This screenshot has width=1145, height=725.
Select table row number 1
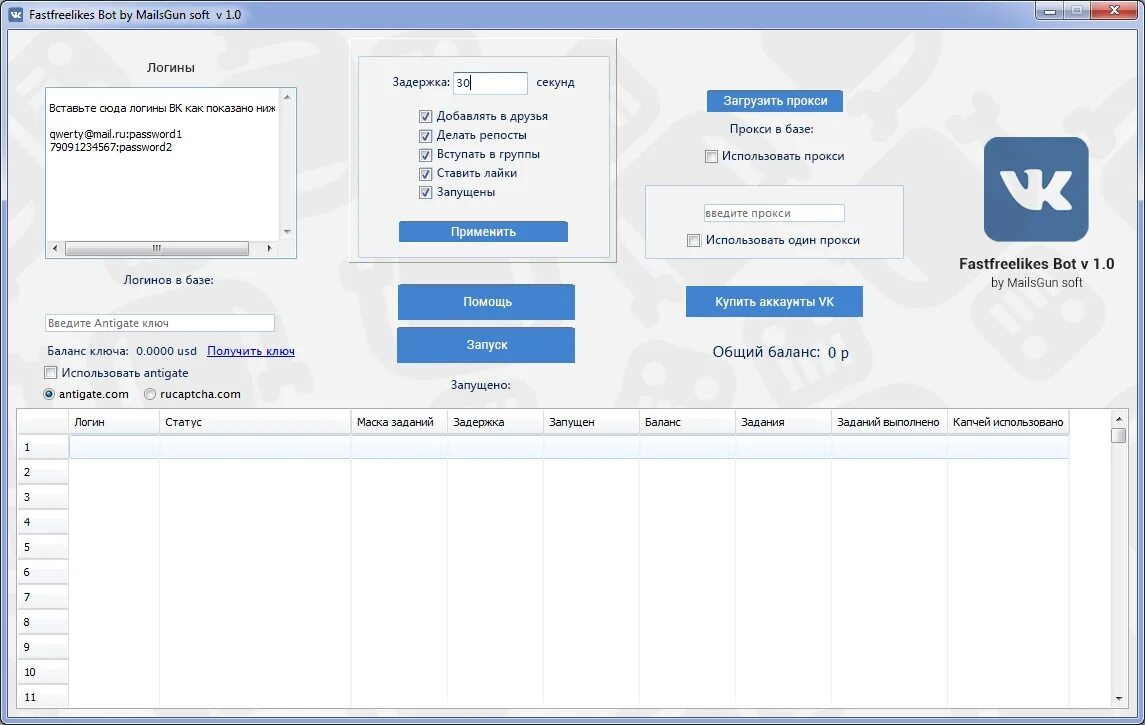[x=43, y=447]
